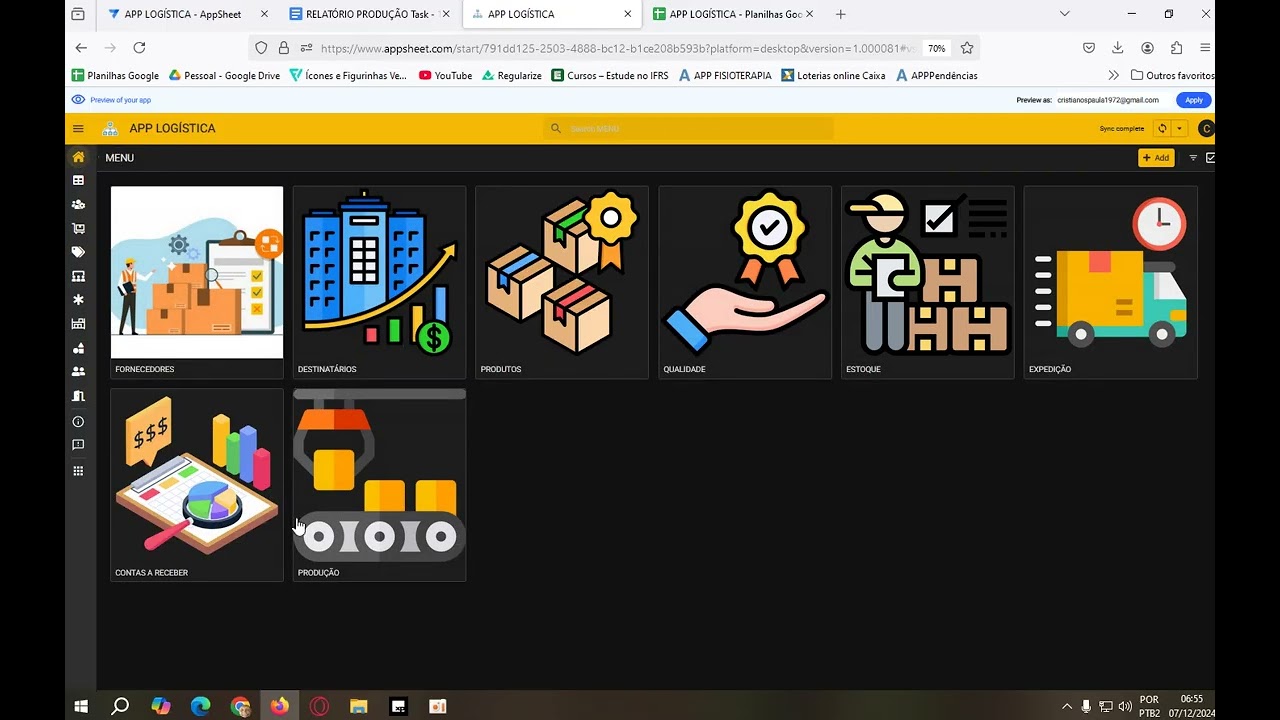Open the table-grid view icon in the sidebar
Image resolution: width=1280 pixels, height=720 pixels.
coord(78,181)
